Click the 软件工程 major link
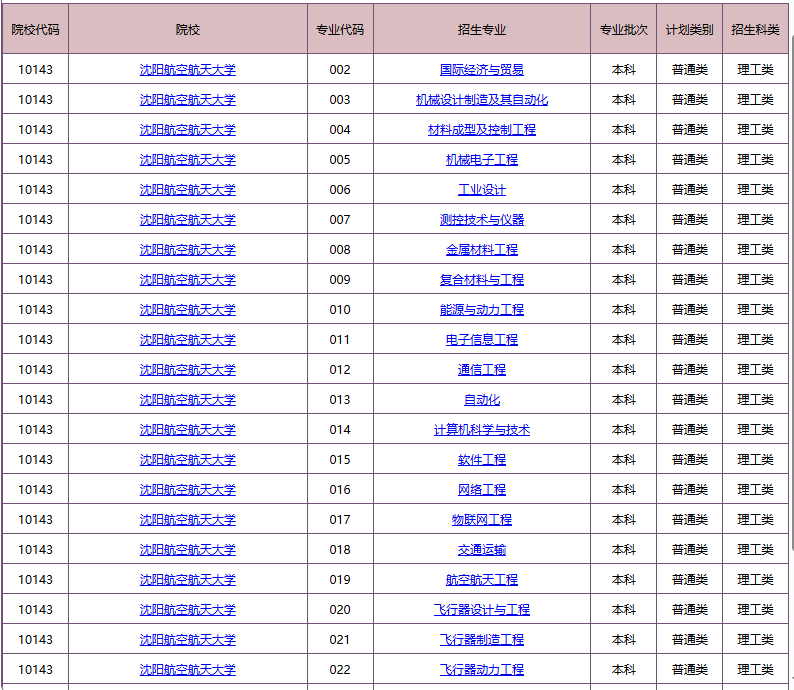Image resolution: width=794 pixels, height=690 pixels. pyautogui.click(x=481, y=460)
